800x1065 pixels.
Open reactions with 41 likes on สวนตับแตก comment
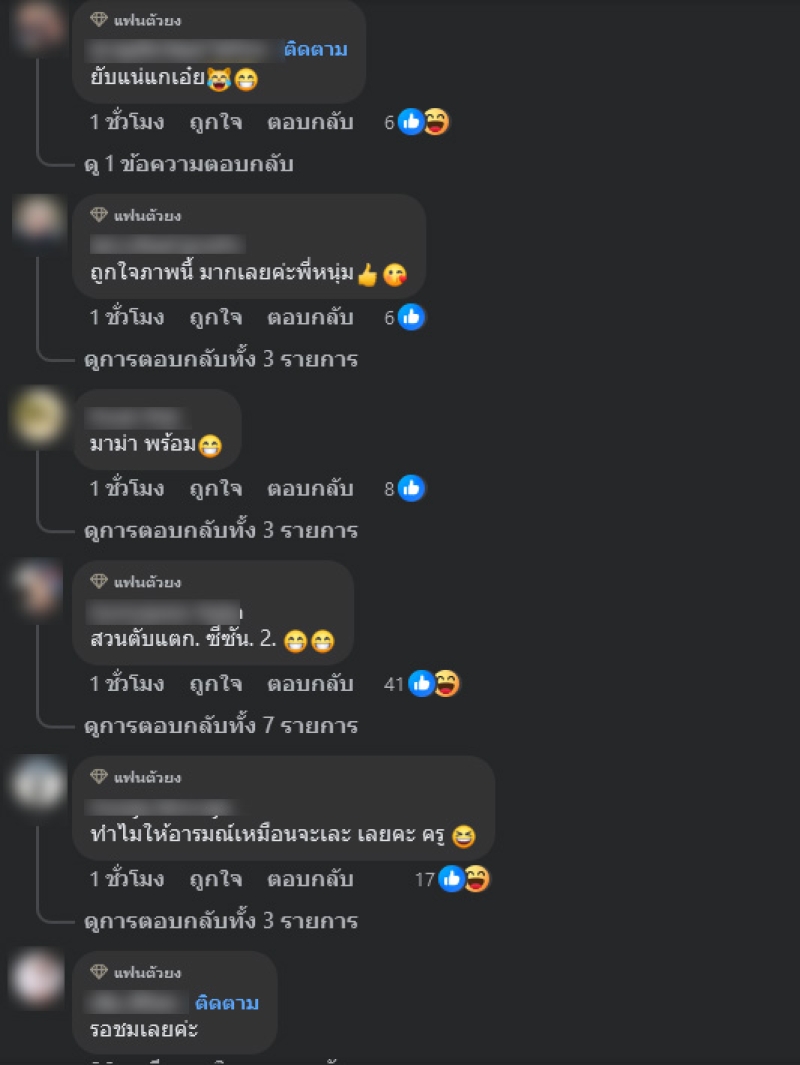coord(410,684)
